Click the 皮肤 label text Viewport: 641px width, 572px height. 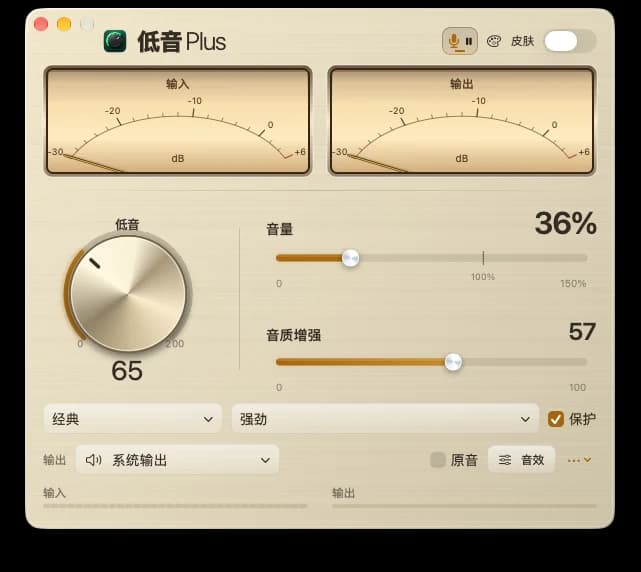coord(522,41)
